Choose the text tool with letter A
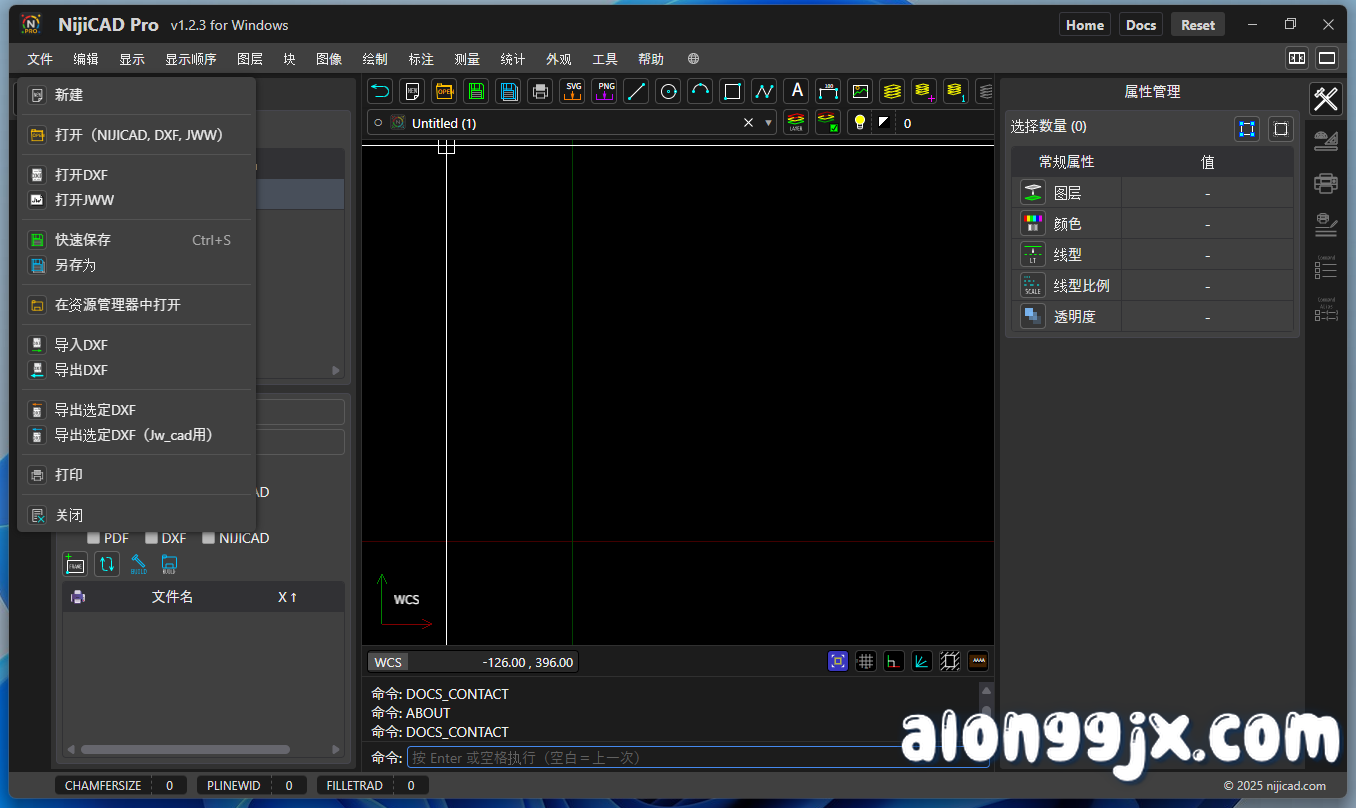The image size is (1356, 808). pos(796,92)
